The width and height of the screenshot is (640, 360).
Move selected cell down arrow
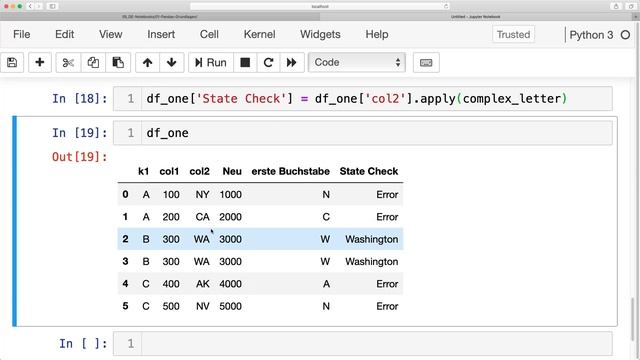(x=171, y=62)
